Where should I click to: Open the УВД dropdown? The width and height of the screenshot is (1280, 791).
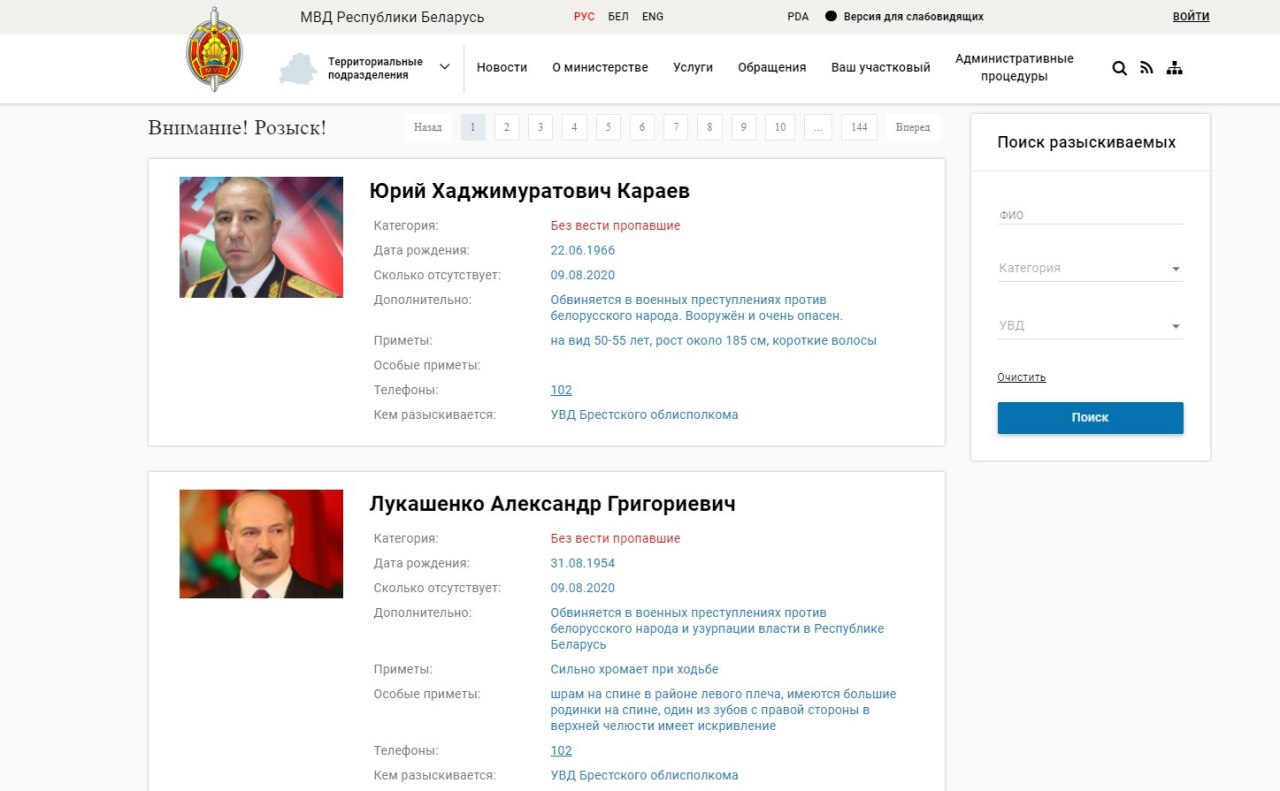1090,326
